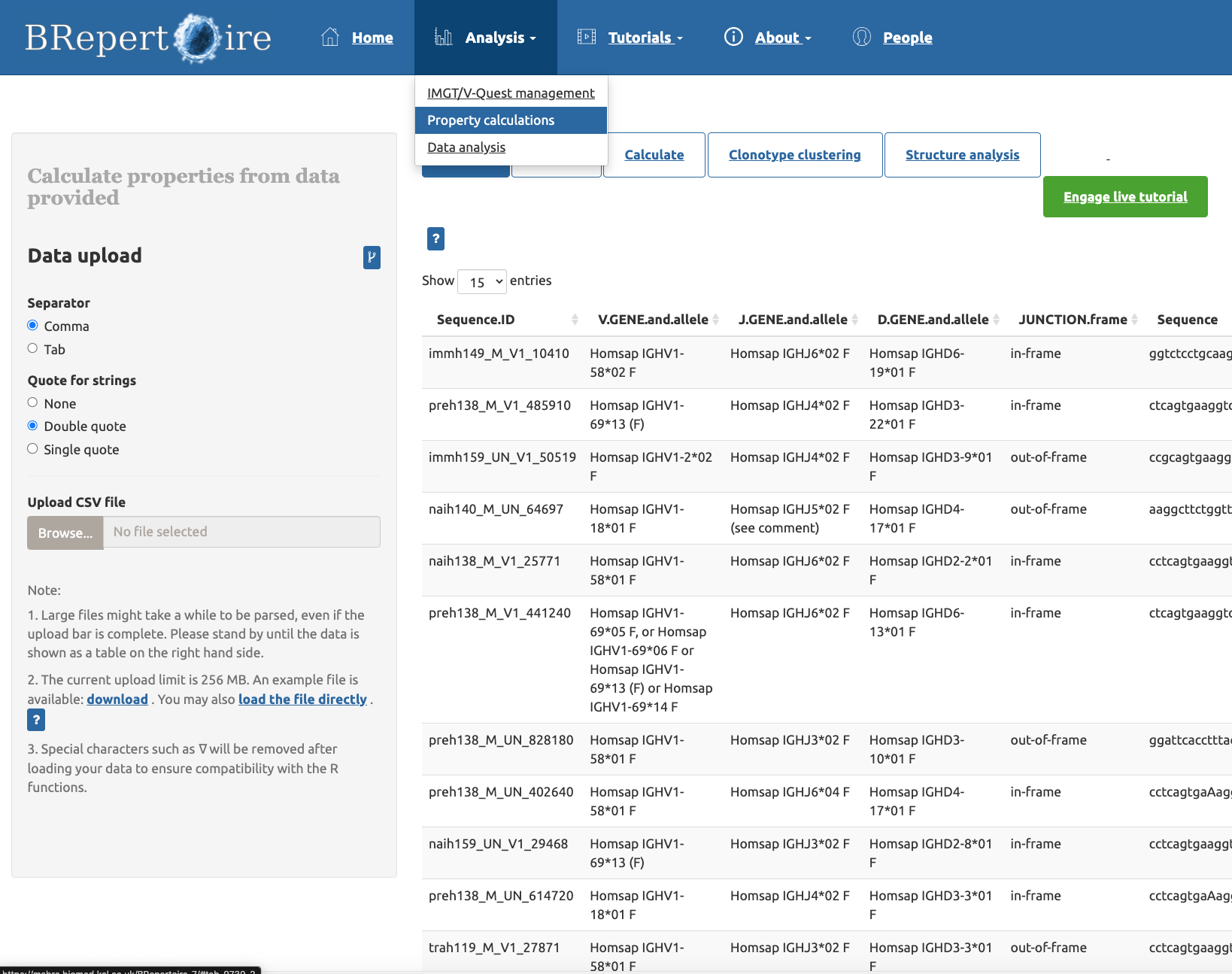Select the Single quote radio button
This screenshot has width=1232, height=974.
(x=32, y=449)
